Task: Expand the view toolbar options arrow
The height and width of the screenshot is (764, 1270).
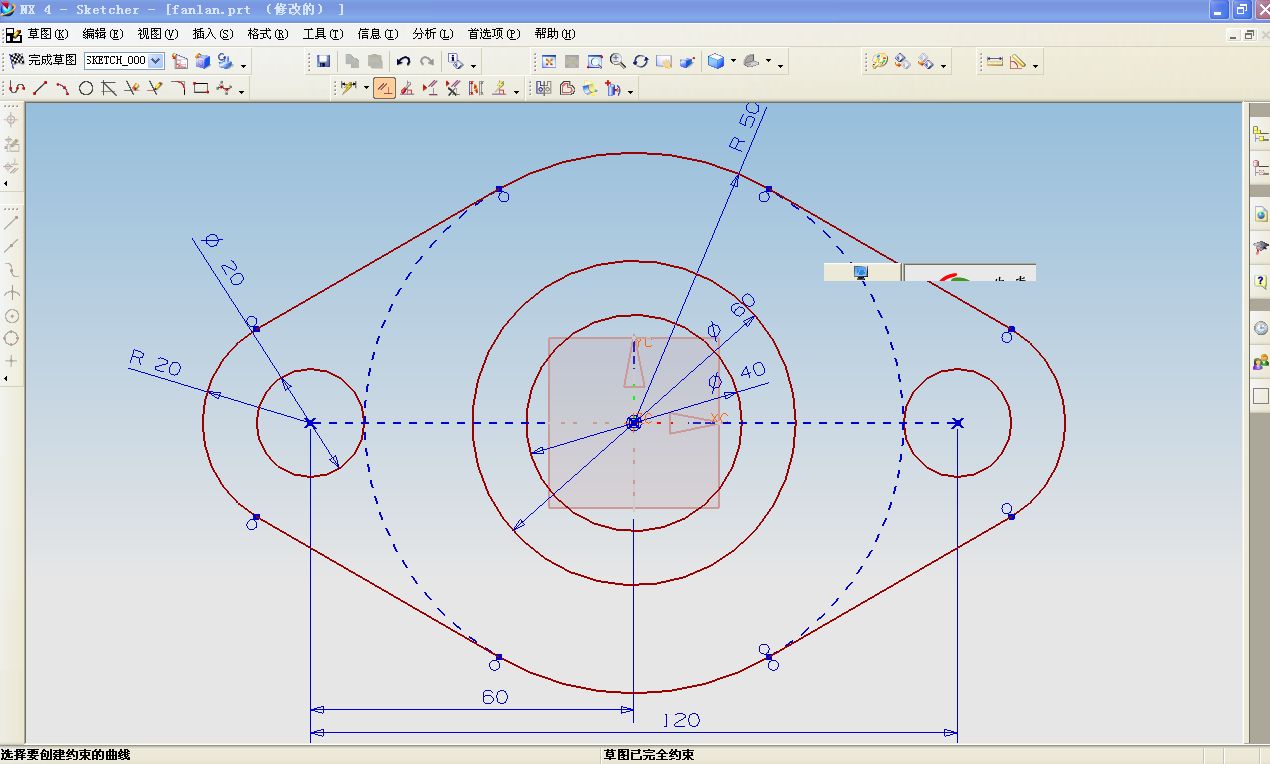Action: 781,66
